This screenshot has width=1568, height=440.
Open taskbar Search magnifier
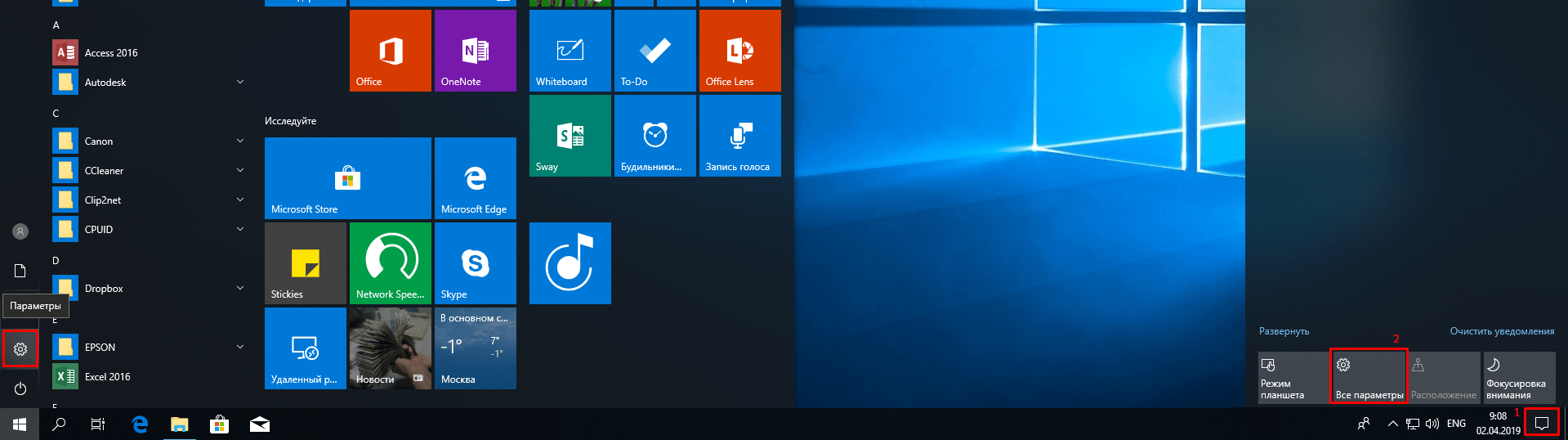click(x=59, y=424)
